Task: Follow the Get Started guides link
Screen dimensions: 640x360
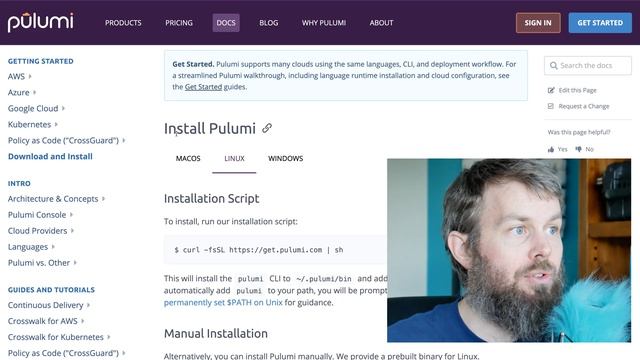Action: (x=203, y=87)
